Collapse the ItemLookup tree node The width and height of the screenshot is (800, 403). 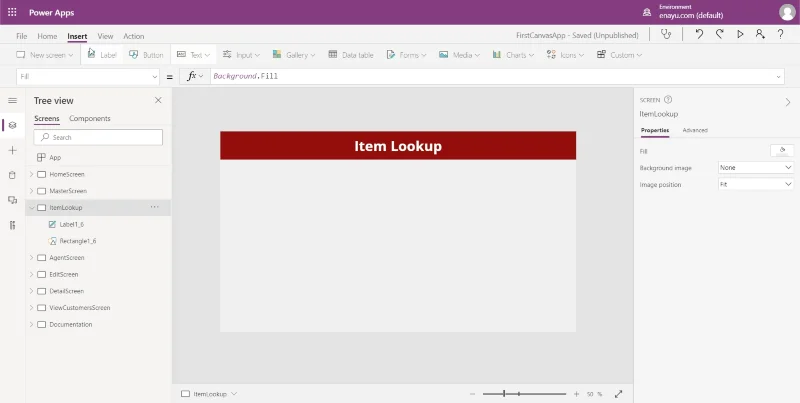pyautogui.click(x=31, y=208)
